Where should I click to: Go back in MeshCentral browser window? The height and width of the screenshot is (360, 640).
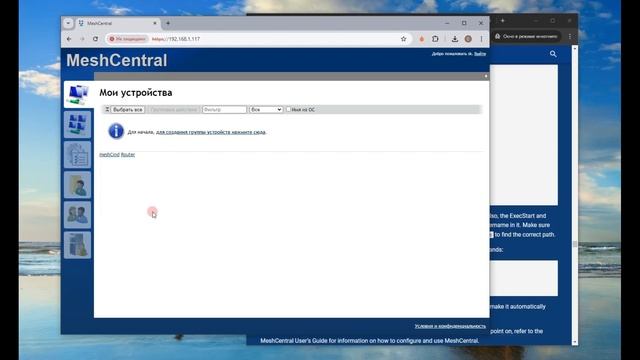69,39
